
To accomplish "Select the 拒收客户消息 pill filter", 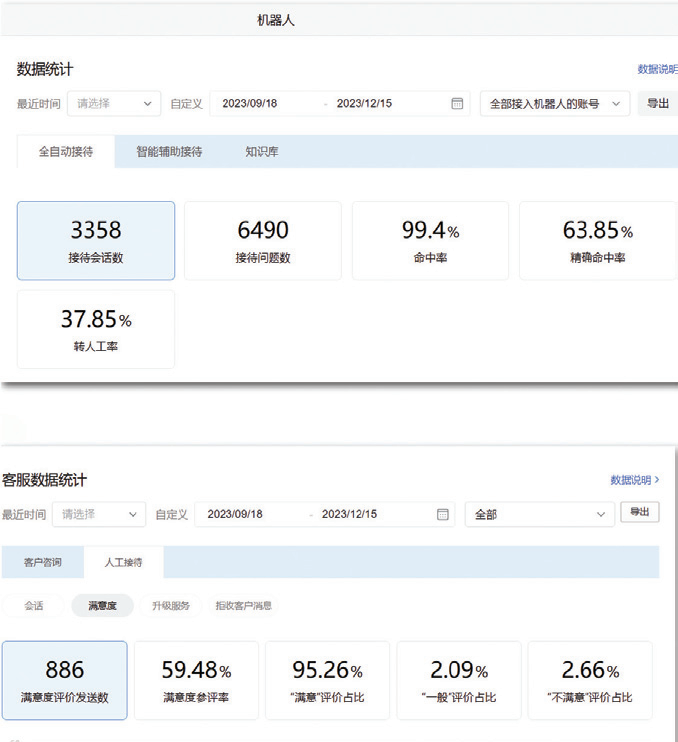I will pos(243,605).
